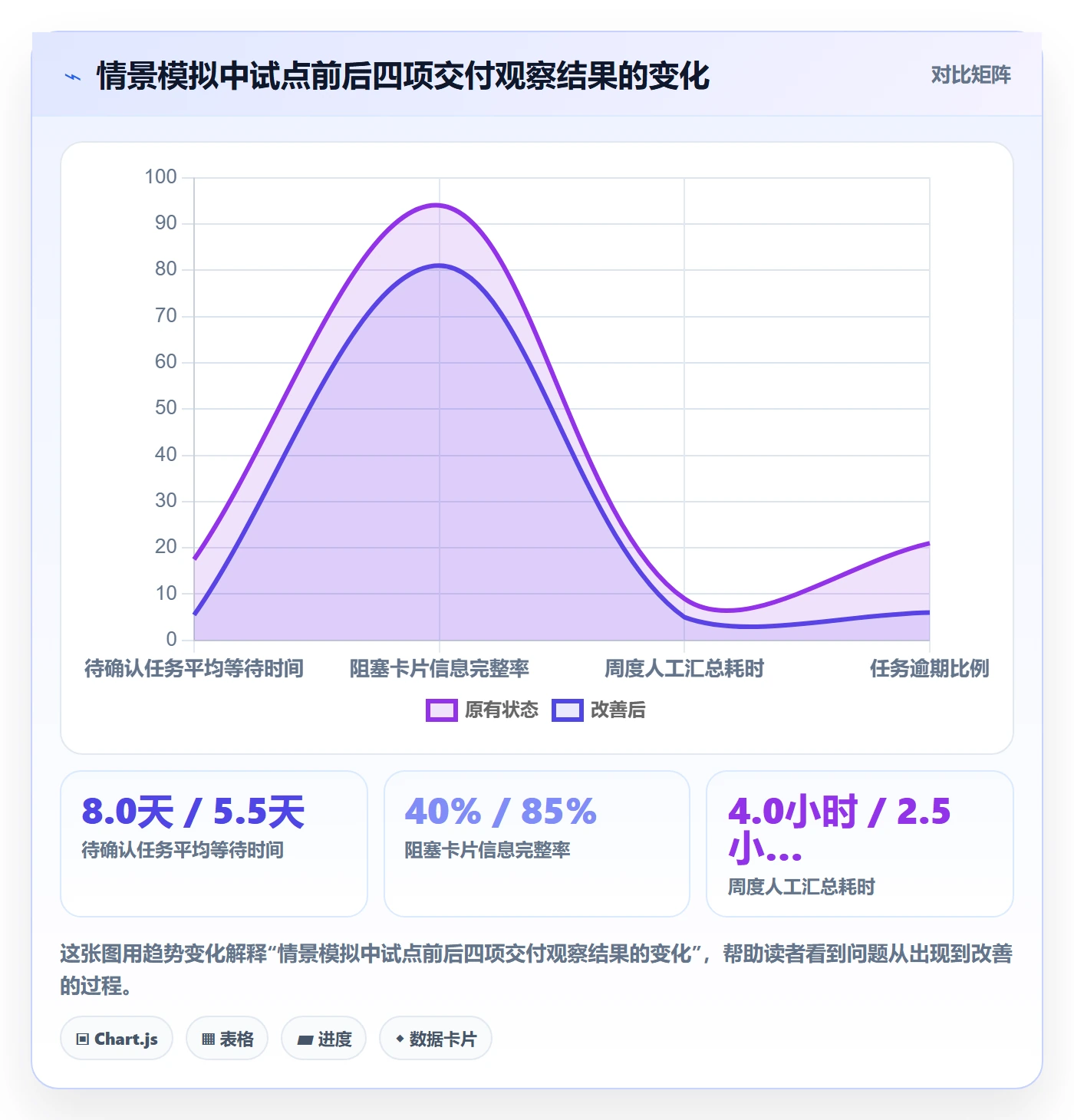Open the 8.0天 / 5.5天 data card
The image size is (1074, 1120).
pyautogui.click(x=214, y=844)
